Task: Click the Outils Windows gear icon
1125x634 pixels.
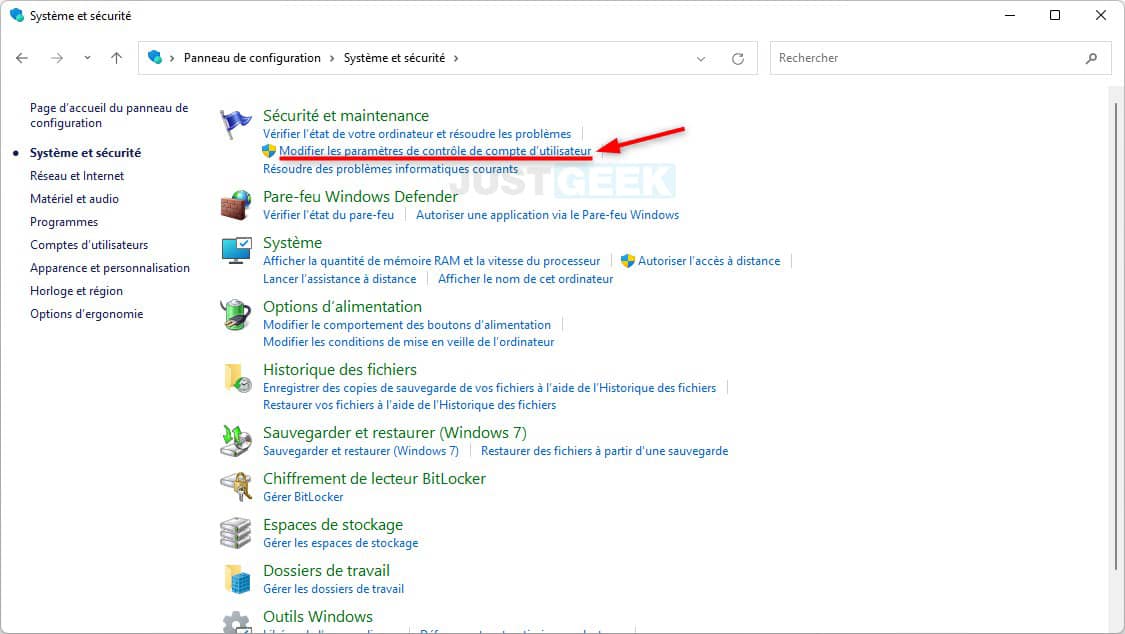Action: click(x=236, y=621)
